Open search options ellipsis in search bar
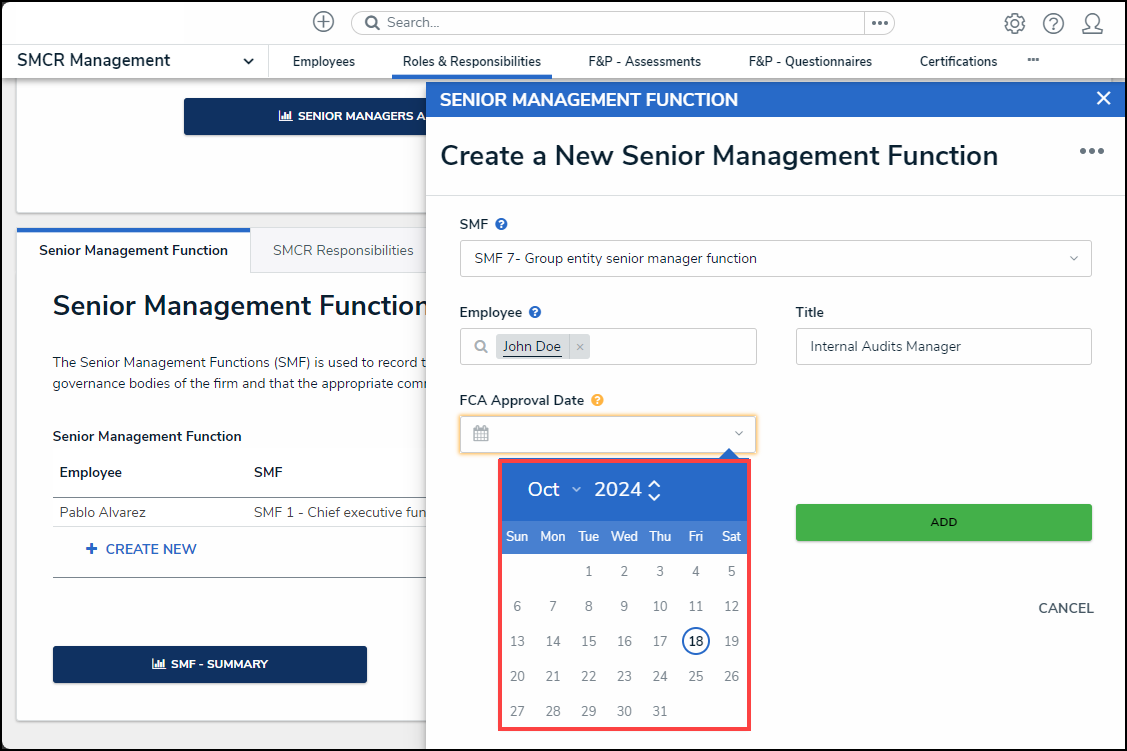Screen dimensions: 1127x751 click(x=879, y=22)
